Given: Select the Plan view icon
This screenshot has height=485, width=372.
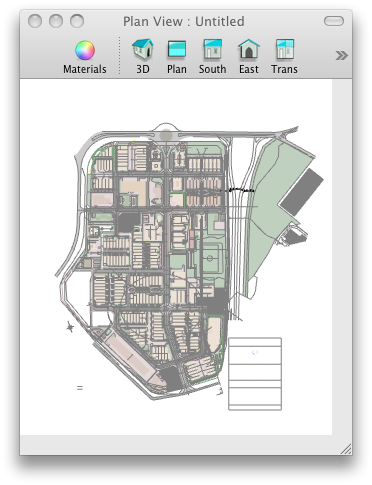Looking at the screenshot, I should pos(177,57).
